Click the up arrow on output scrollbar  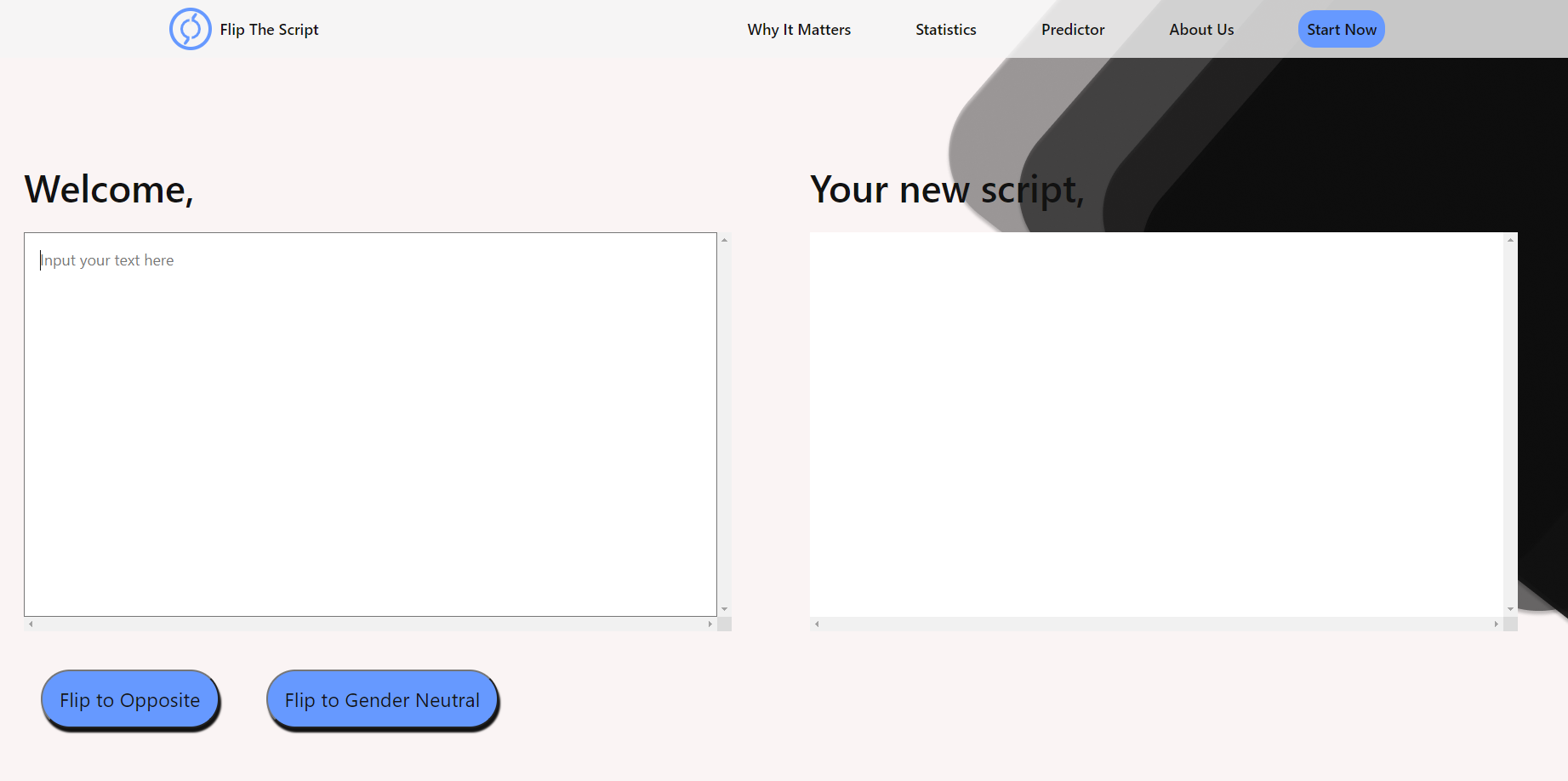tap(1510, 239)
